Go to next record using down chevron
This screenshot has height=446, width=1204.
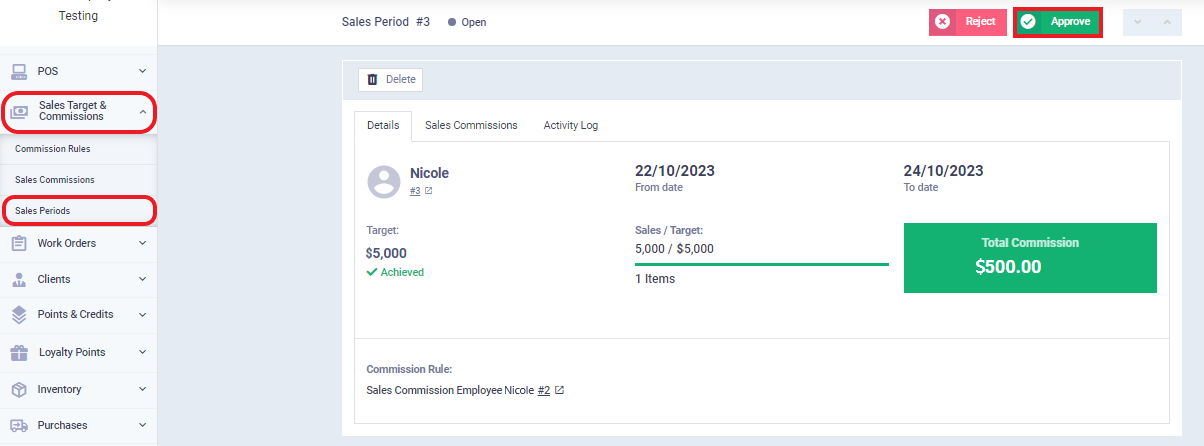(1138, 22)
